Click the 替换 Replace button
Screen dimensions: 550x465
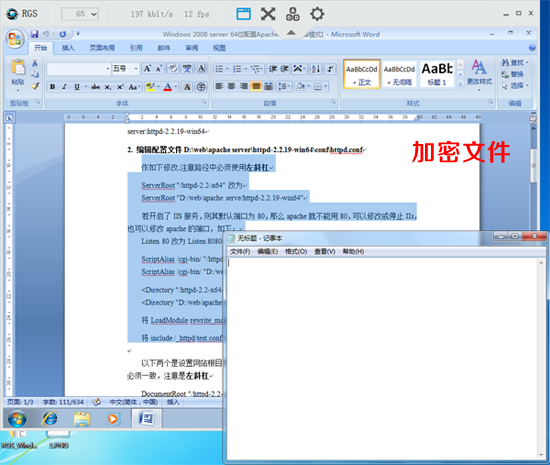(x=512, y=74)
